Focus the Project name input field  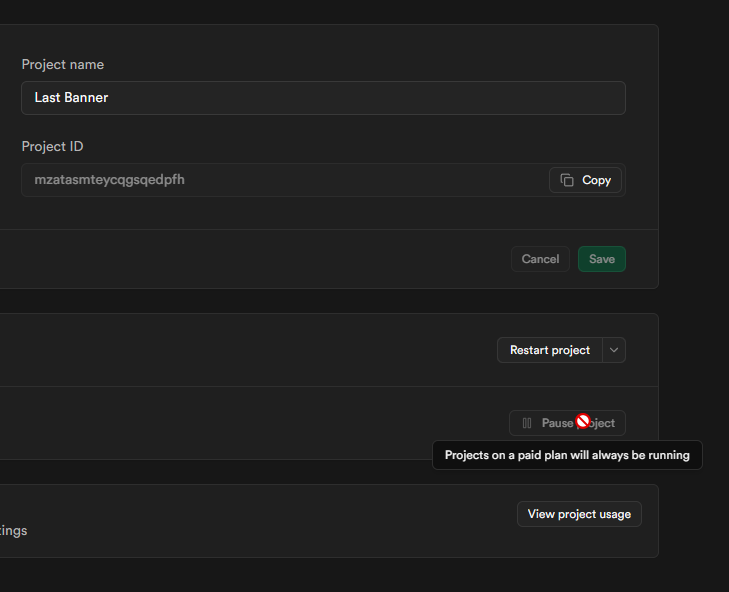(323, 98)
